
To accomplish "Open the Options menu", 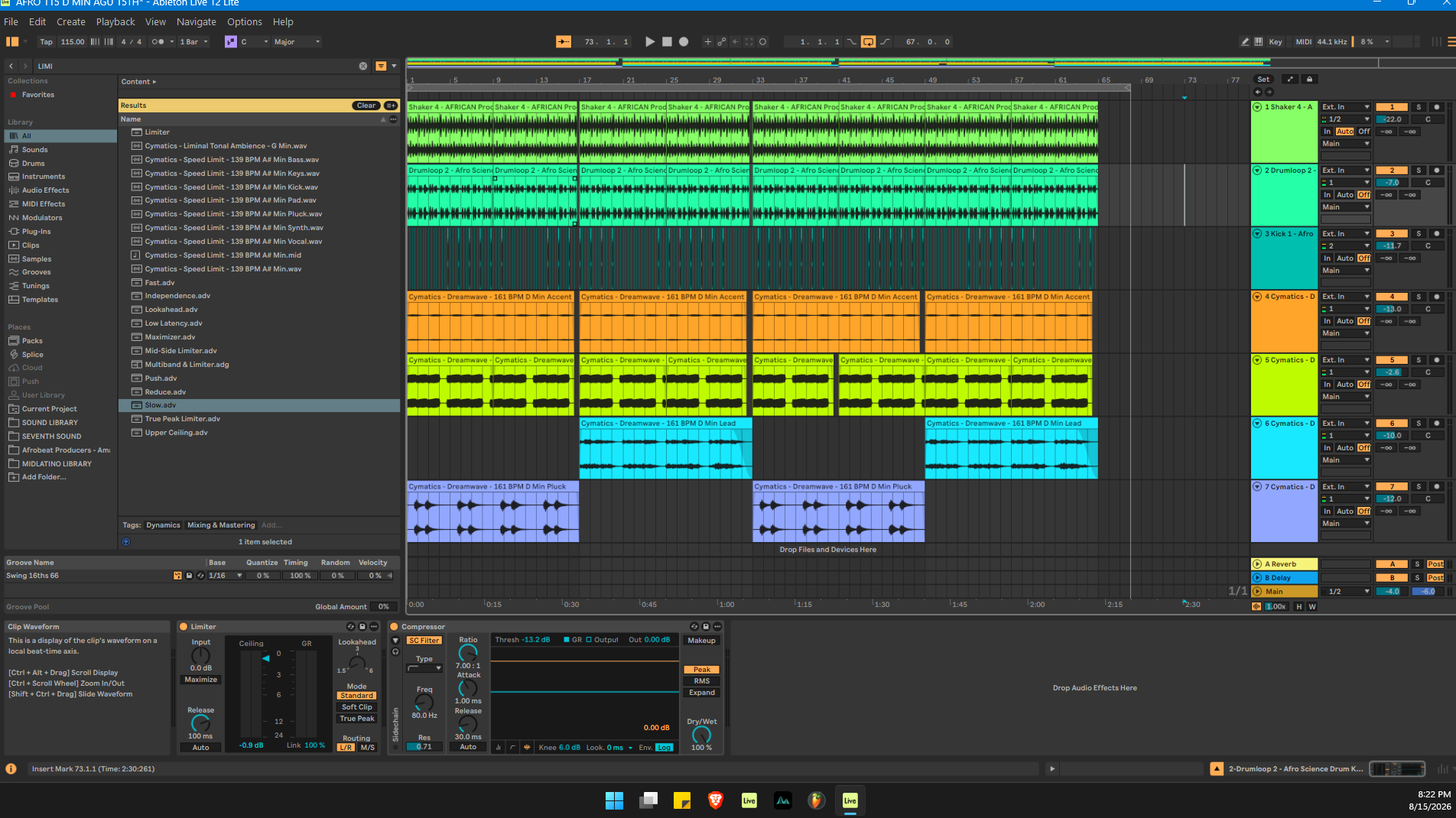I will (x=245, y=22).
